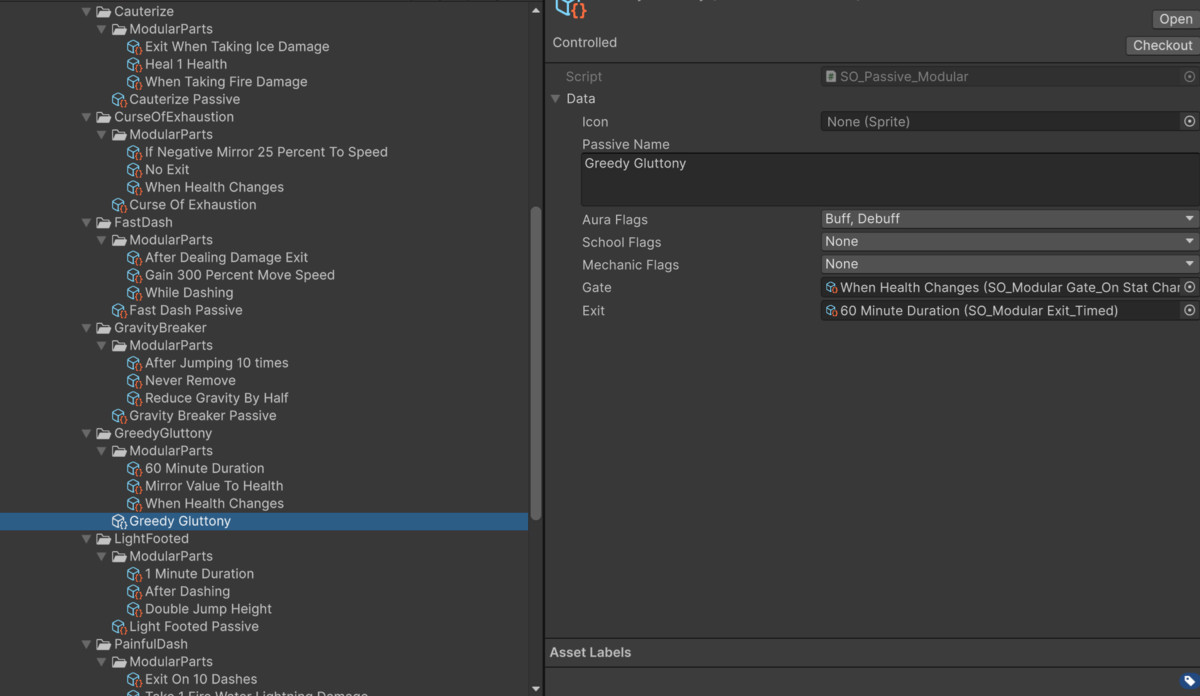Click the Curse Of Exhaustion asset icon
This screenshot has height=696, width=1200.
click(119, 205)
